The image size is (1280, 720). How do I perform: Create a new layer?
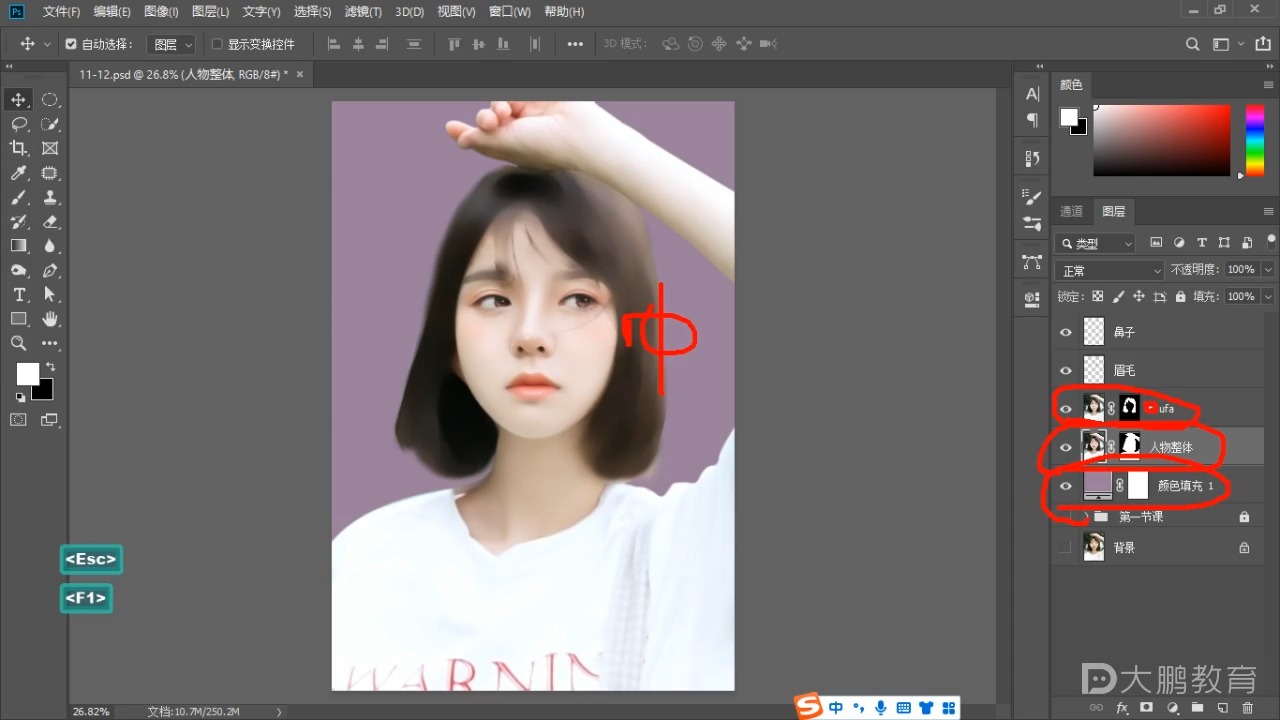[x=1222, y=708]
